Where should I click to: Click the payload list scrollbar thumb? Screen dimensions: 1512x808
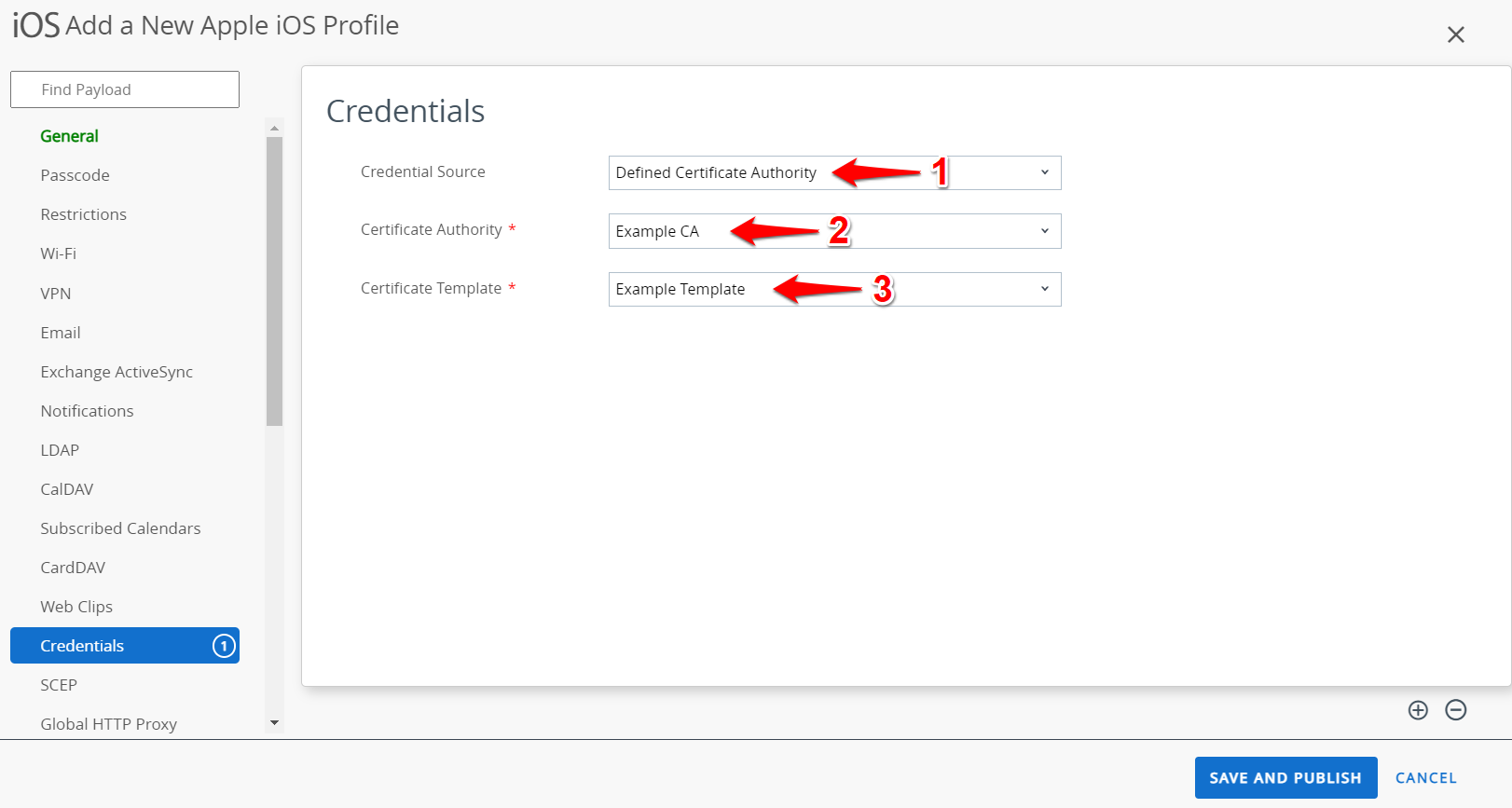(x=274, y=281)
